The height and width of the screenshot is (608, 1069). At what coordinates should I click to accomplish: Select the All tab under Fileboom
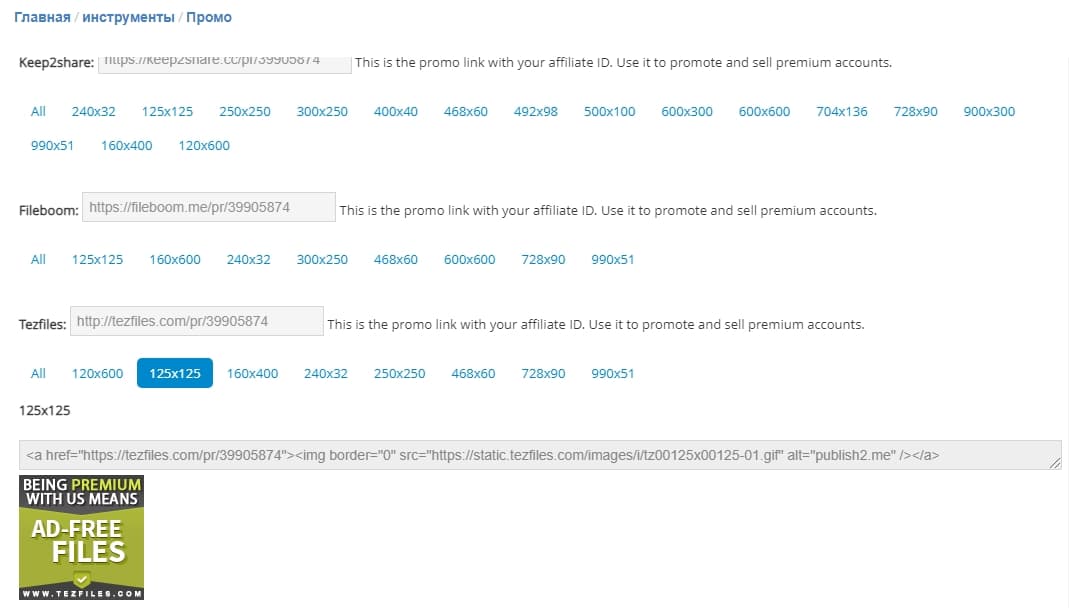click(38, 259)
